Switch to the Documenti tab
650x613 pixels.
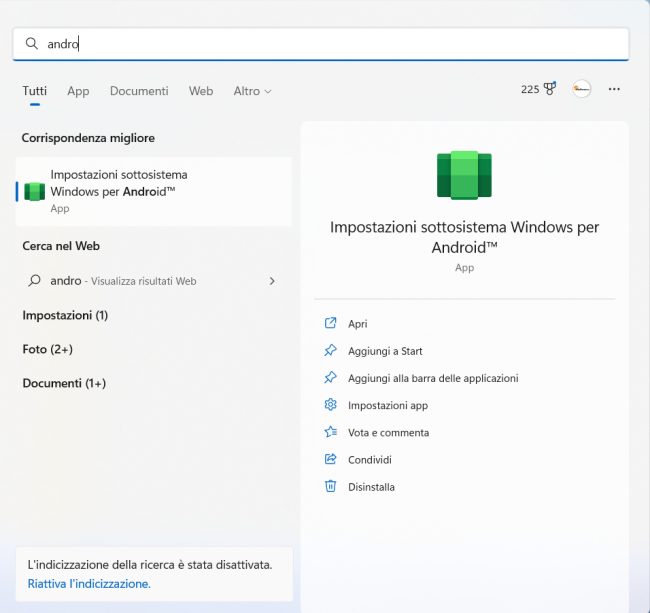tap(139, 91)
